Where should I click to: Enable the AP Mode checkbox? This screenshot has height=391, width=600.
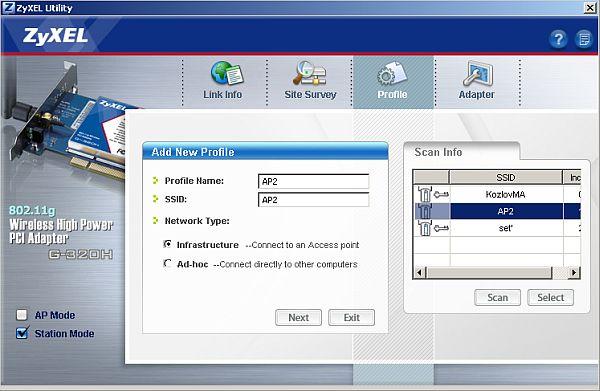click(22, 315)
